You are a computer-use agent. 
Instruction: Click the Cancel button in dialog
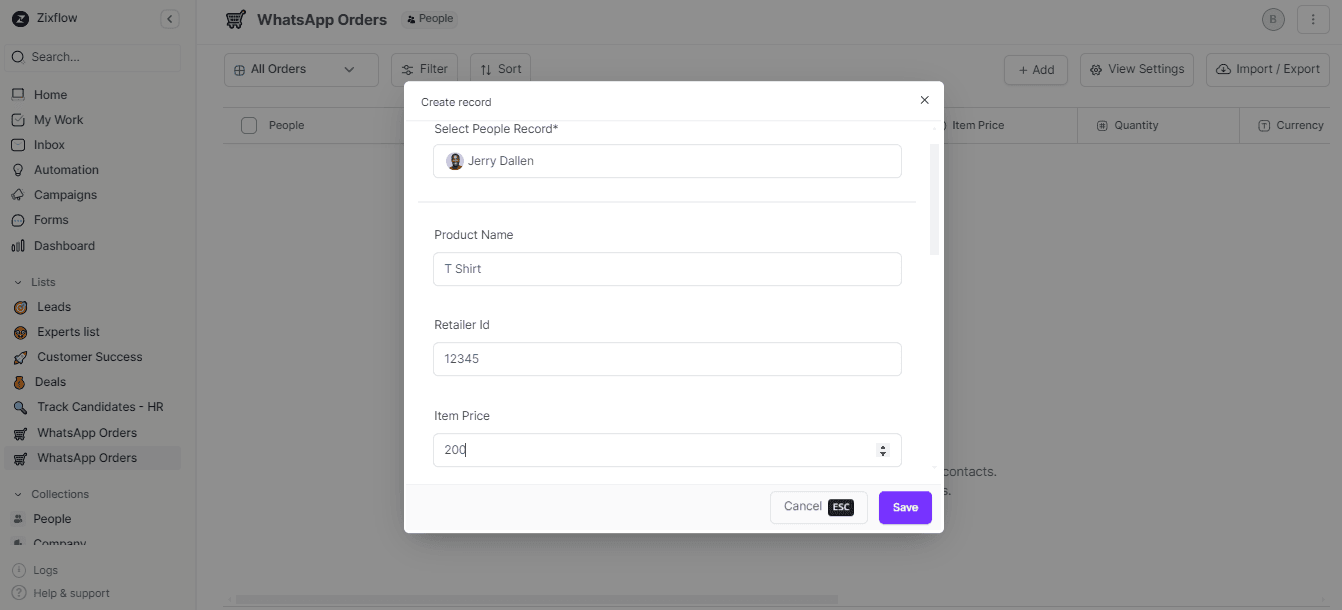(x=818, y=507)
